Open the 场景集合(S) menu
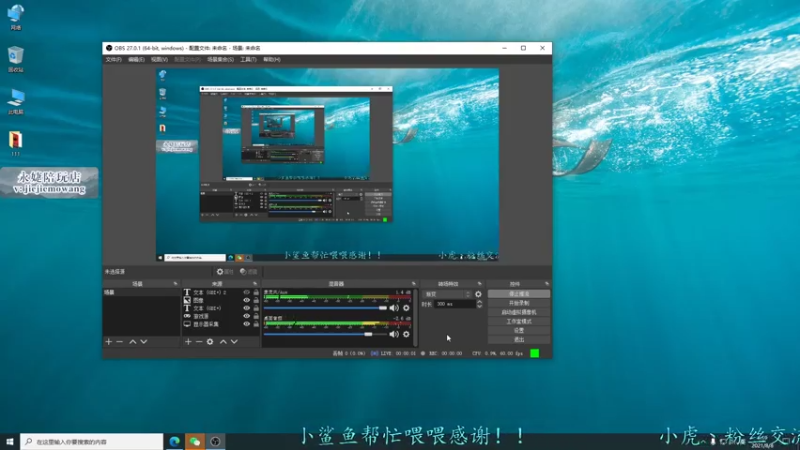This screenshot has height=450, width=800. (220, 60)
